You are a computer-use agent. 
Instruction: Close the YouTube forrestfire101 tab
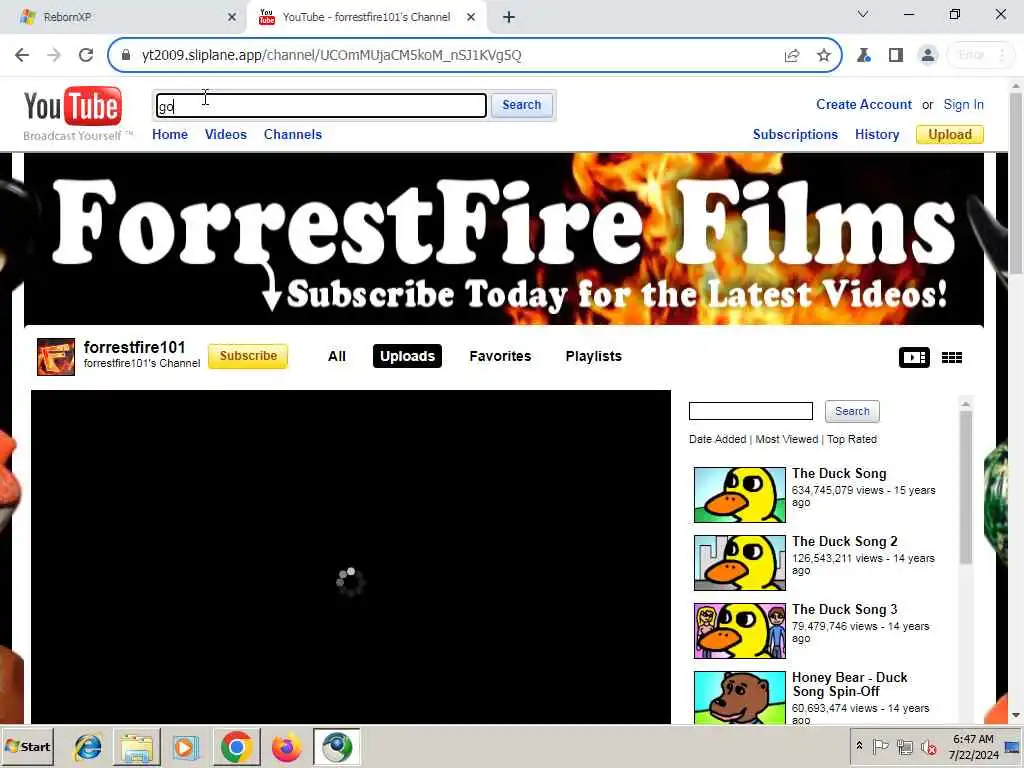click(471, 17)
